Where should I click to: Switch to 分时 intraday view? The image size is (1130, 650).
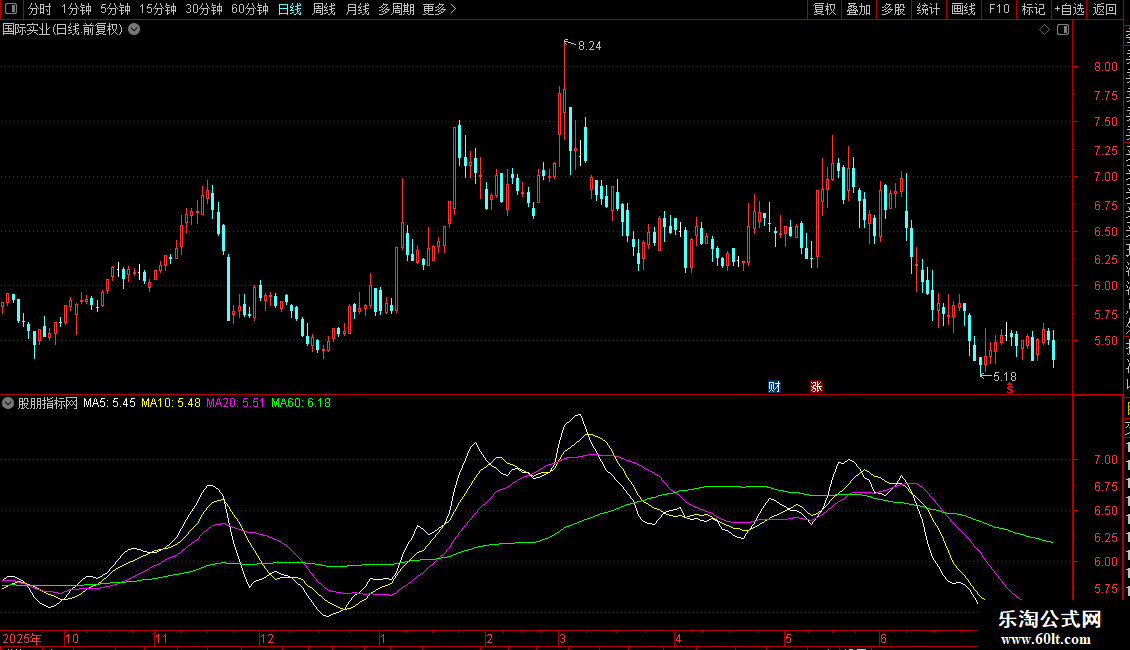coord(40,9)
